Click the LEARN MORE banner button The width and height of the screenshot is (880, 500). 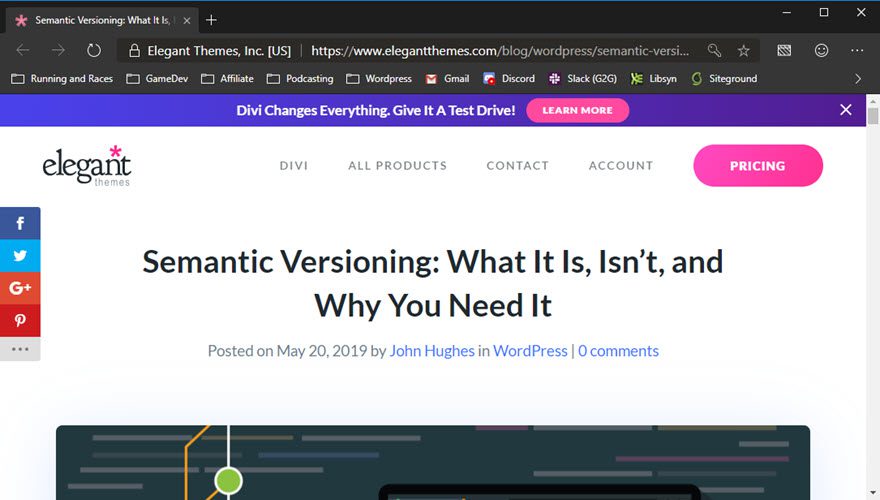pyautogui.click(x=578, y=110)
